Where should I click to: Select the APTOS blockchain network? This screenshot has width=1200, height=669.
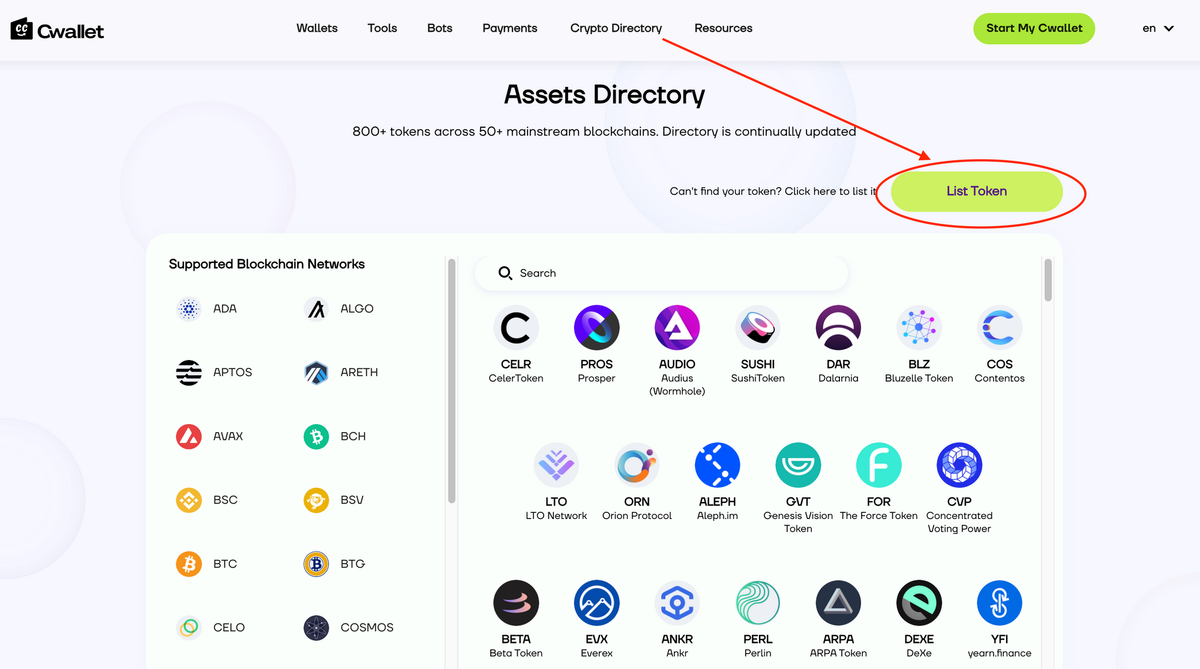tap(214, 372)
